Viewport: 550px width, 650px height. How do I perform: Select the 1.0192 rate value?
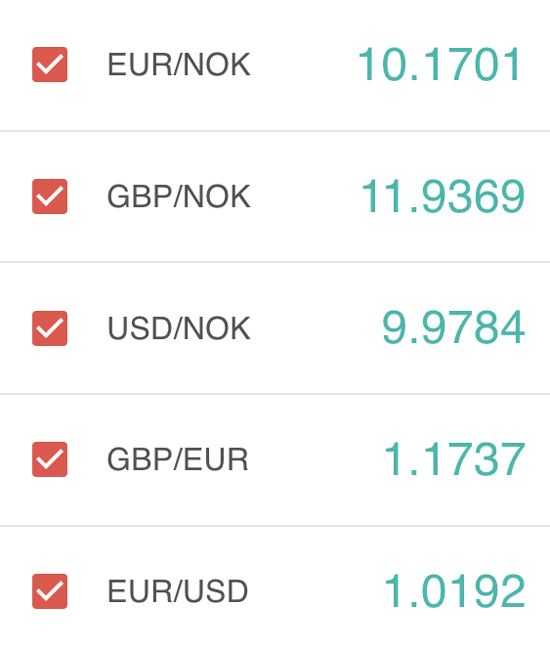455,591
